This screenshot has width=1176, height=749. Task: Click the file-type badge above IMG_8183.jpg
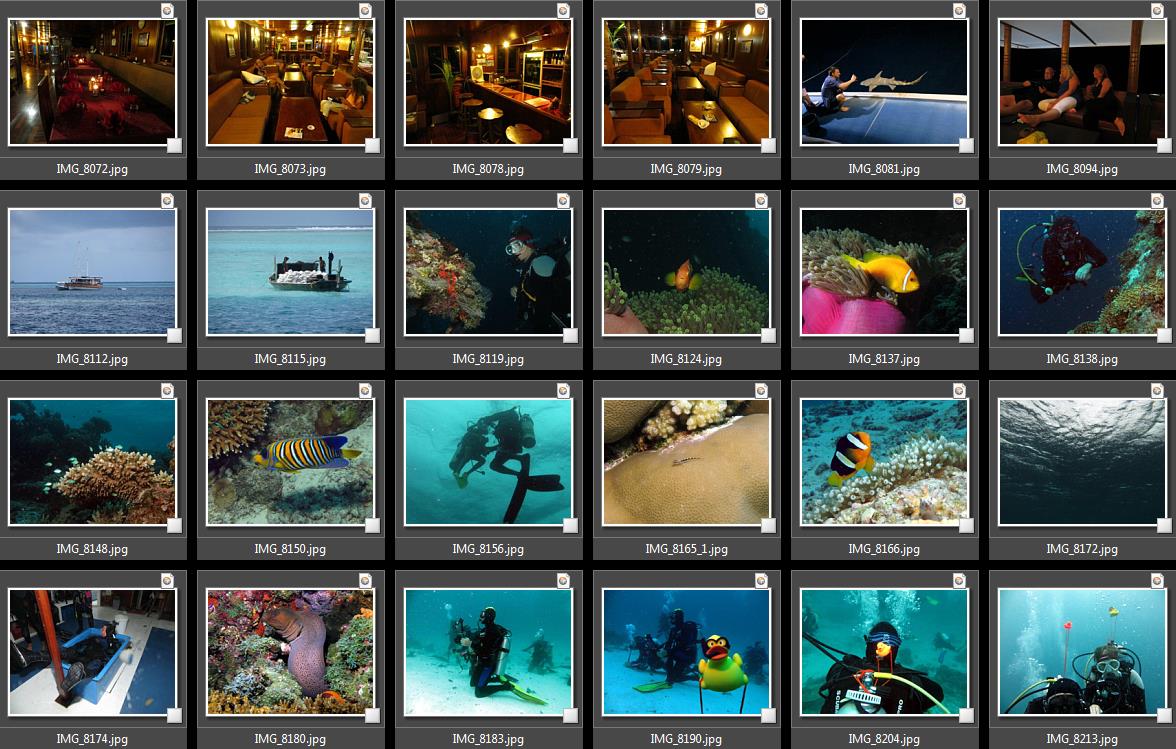[563, 580]
